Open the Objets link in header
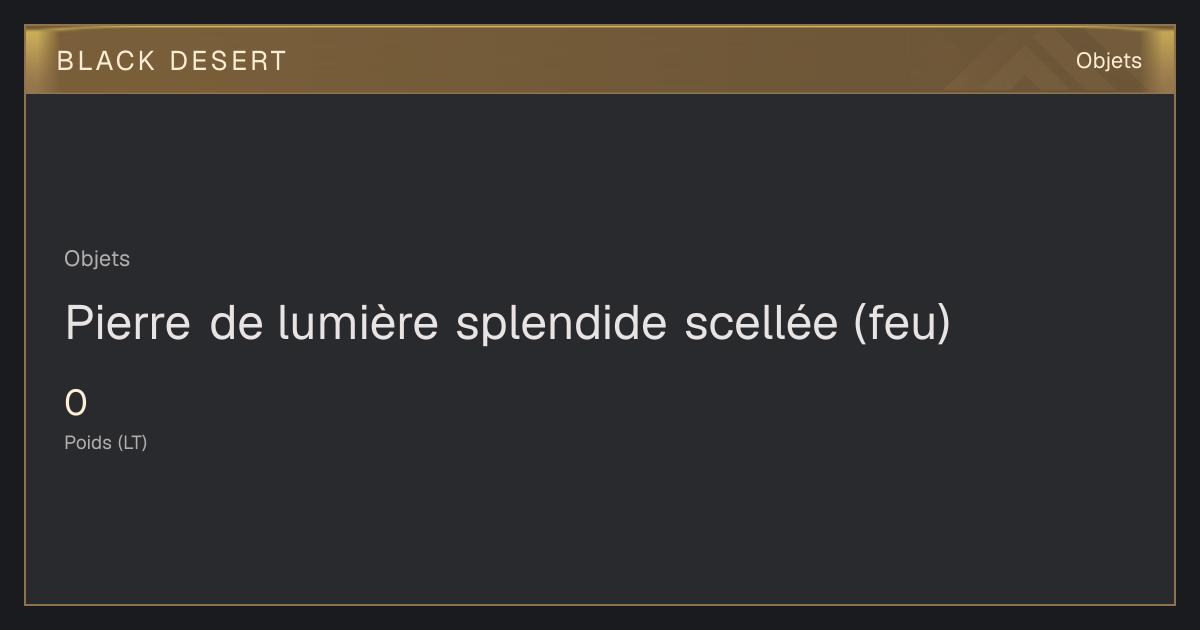 [x=1108, y=61]
